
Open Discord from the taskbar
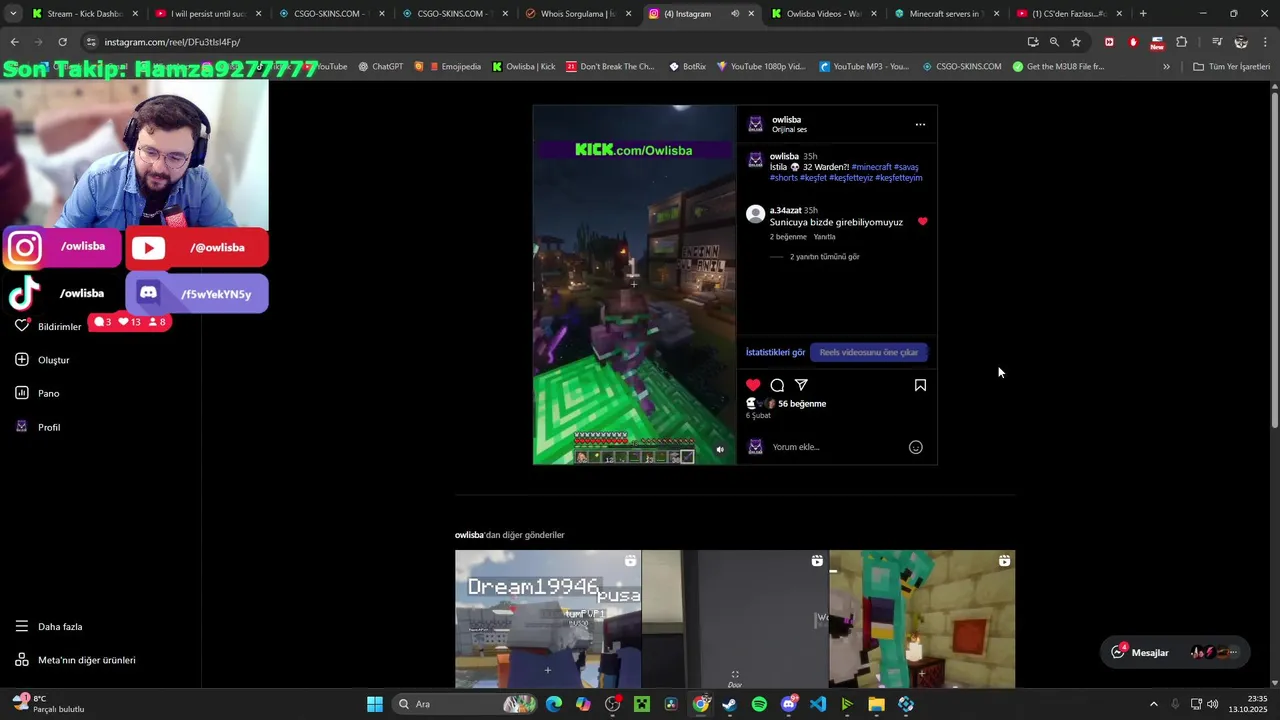pyautogui.click(x=789, y=704)
